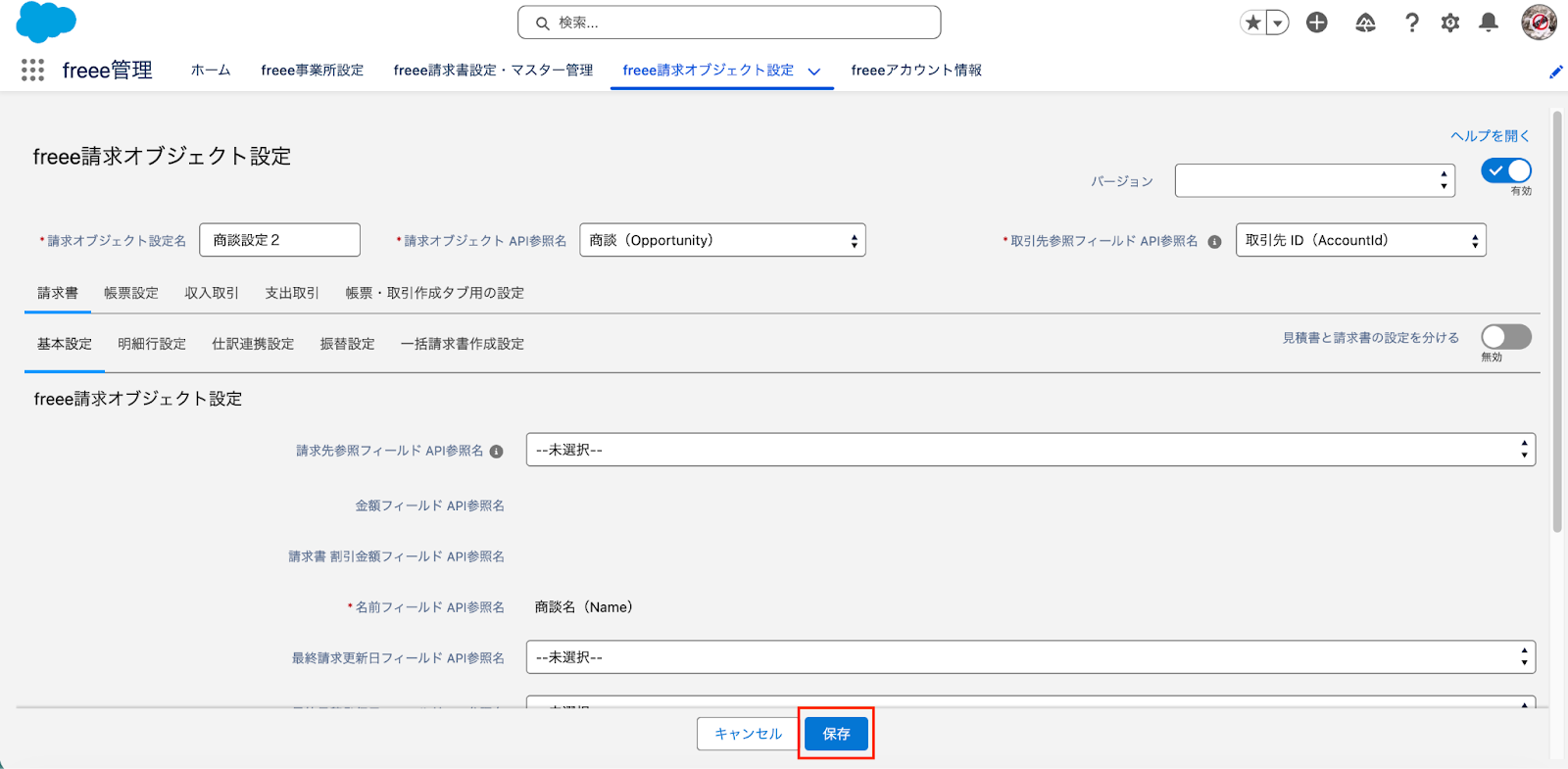Image resolution: width=1568 pixels, height=769 pixels.
Task: Go to the ホーム nav tab
Action: tap(211, 71)
